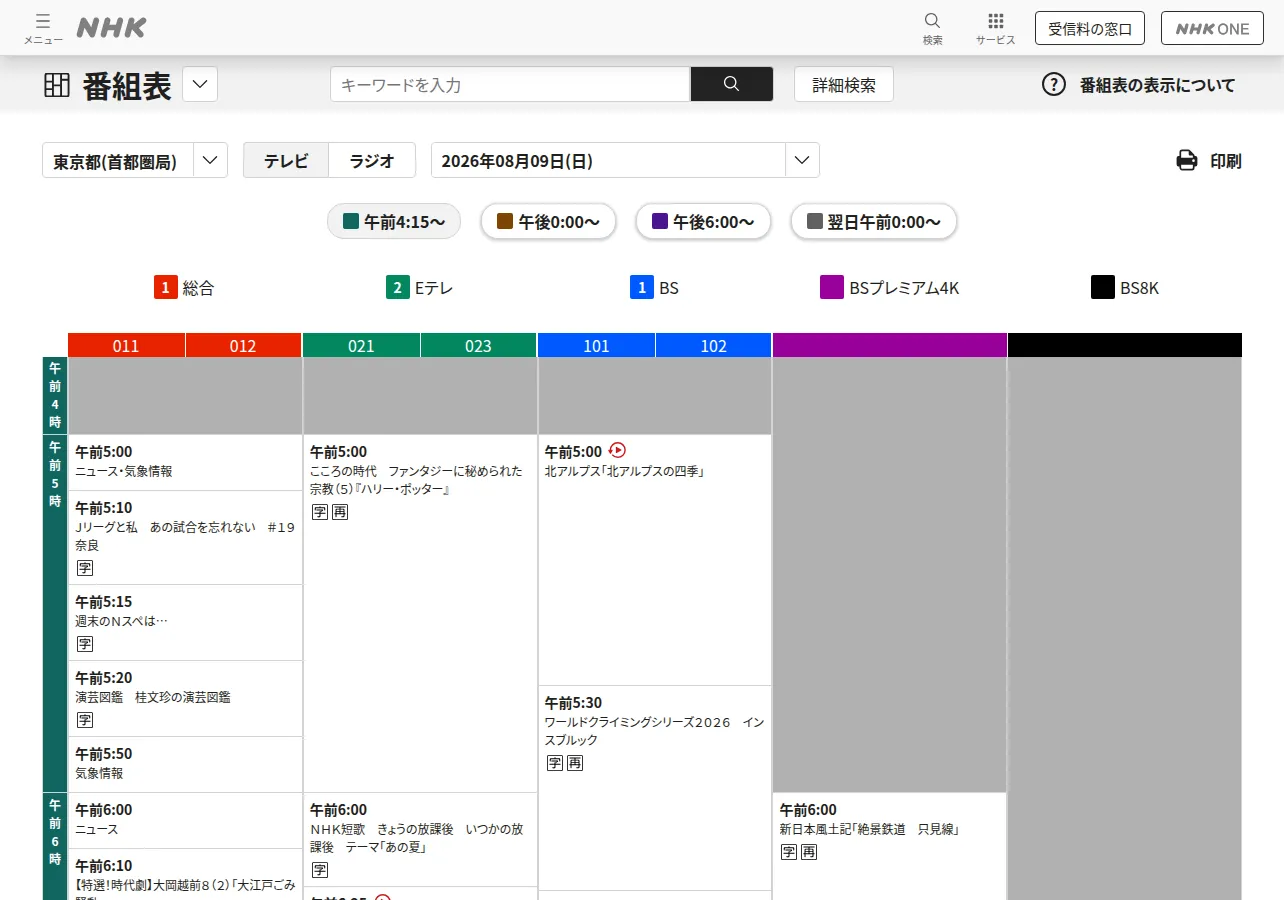Select the 011 subchannel header
Image resolution: width=1284 pixels, height=900 pixels.
(126, 346)
